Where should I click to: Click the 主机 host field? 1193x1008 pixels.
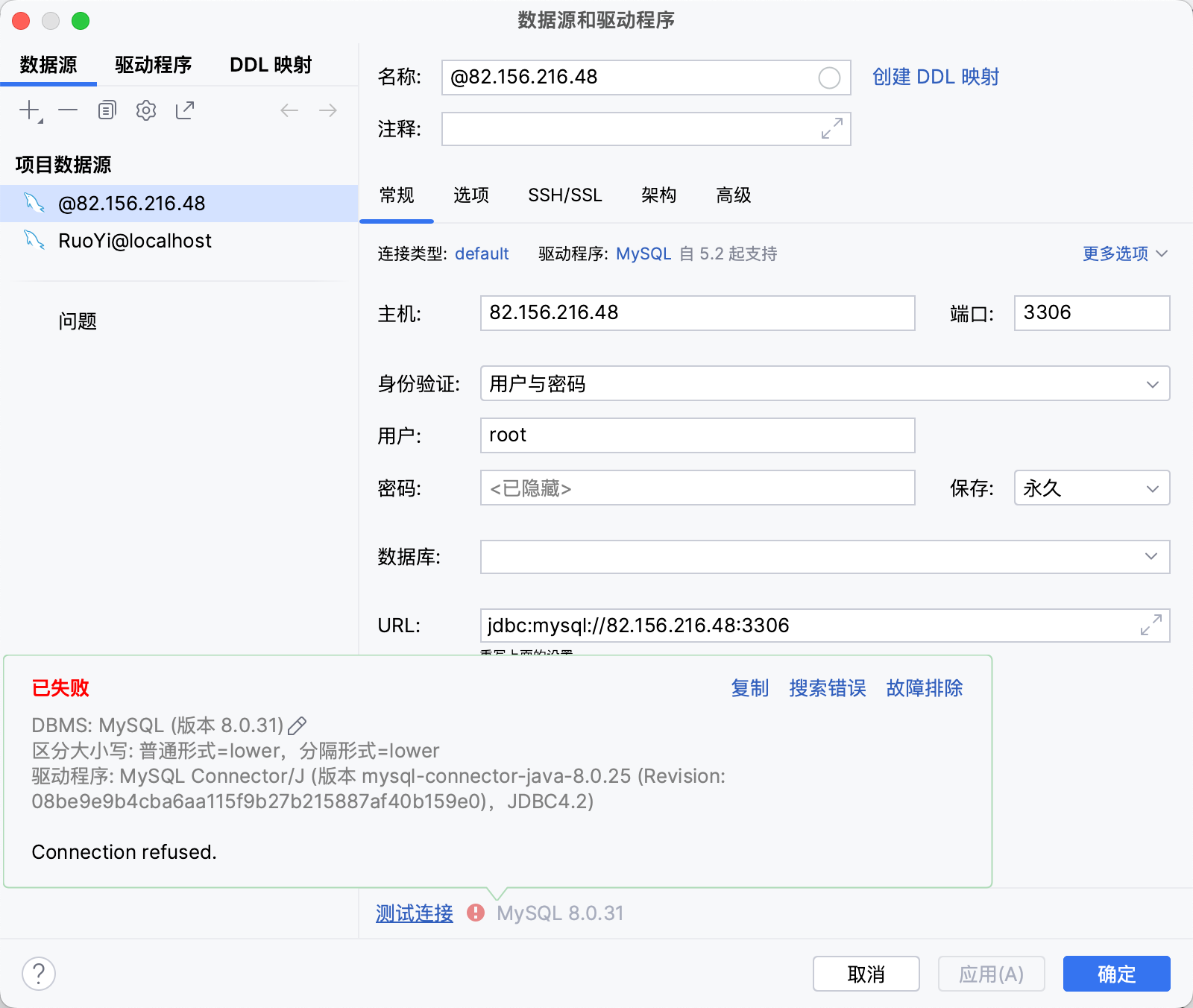(x=697, y=313)
